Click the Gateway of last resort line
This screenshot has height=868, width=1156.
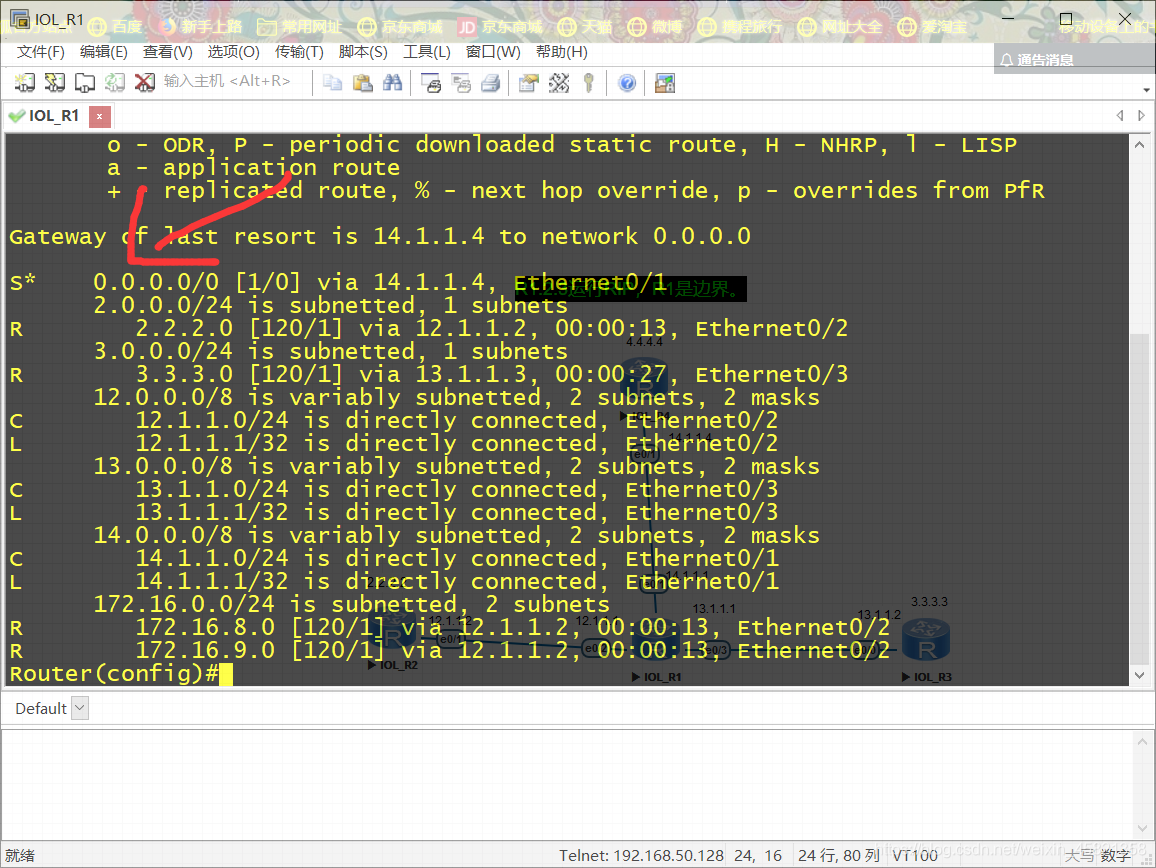pyautogui.click(x=380, y=236)
